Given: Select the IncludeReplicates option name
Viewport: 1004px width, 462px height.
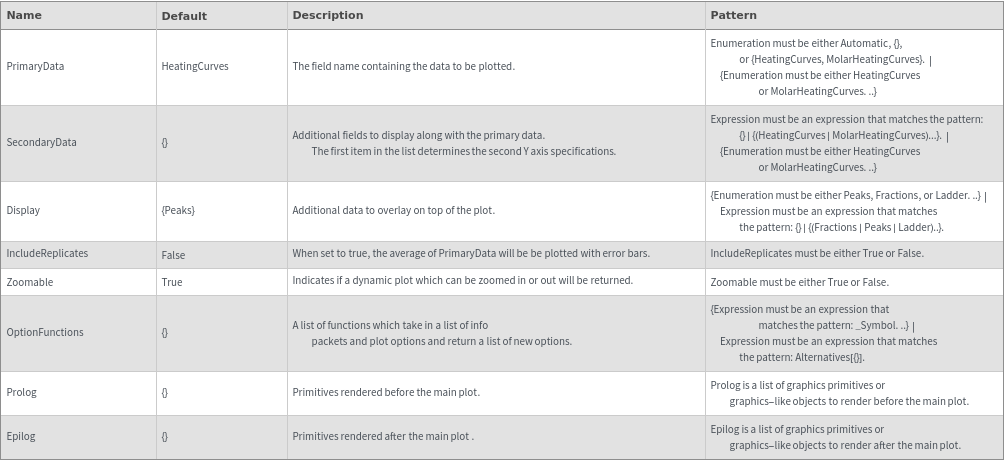Looking at the screenshot, I should click(47, 254).
